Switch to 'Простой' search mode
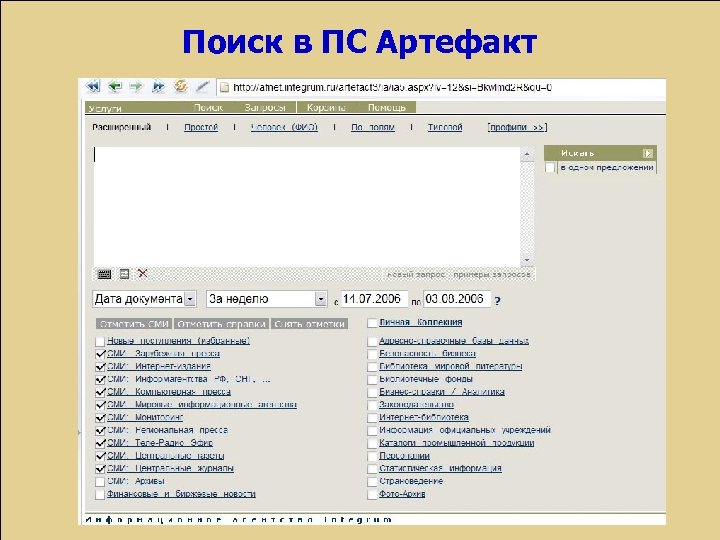Viewport: 720px width, 540px height. tap(201, 127)
